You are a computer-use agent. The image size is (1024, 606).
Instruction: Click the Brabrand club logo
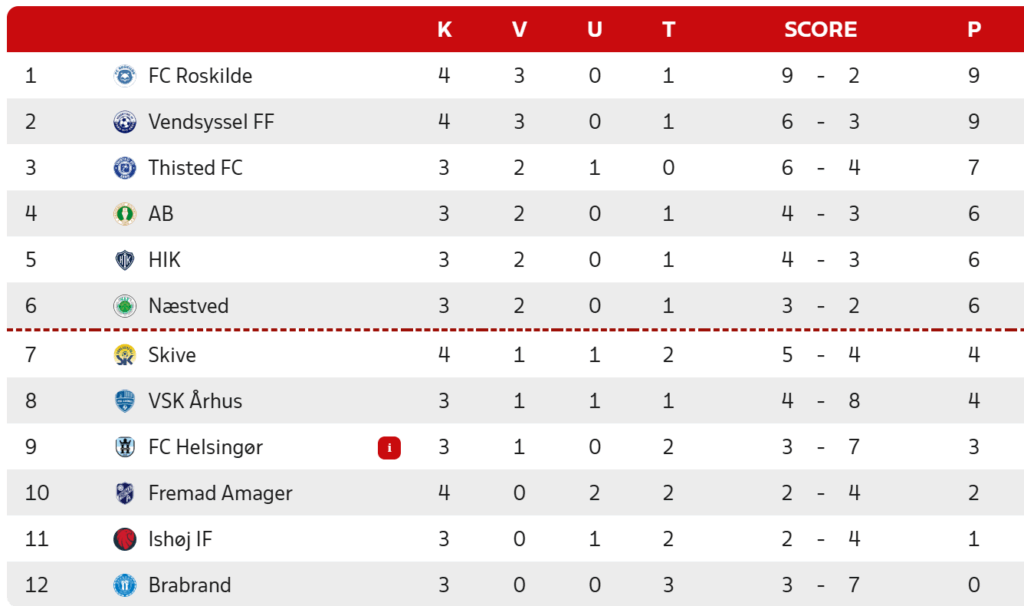click(125, 585)
